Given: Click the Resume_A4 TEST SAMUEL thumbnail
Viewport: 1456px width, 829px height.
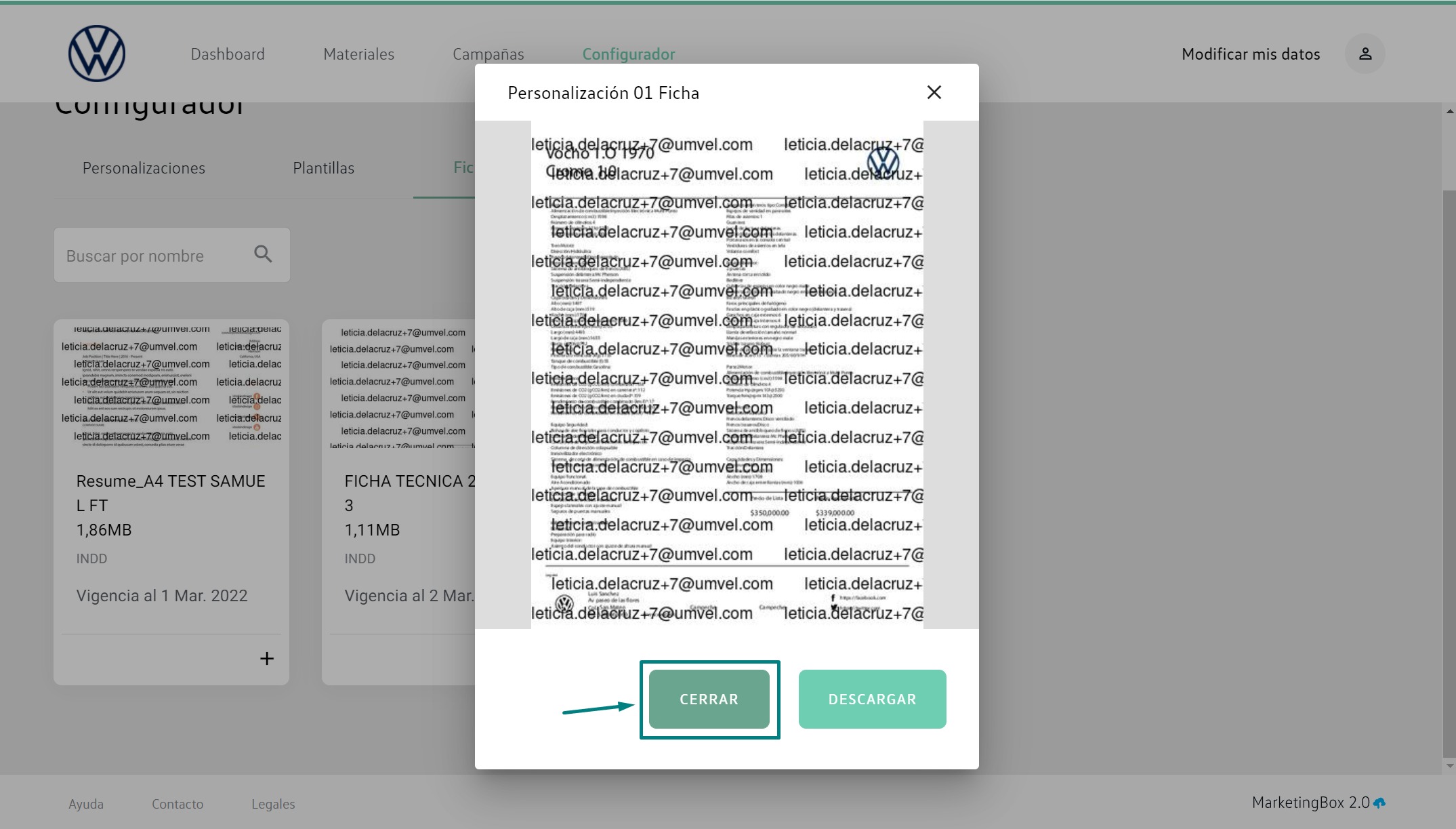Looking at the screenshot, I should point(171,384).
